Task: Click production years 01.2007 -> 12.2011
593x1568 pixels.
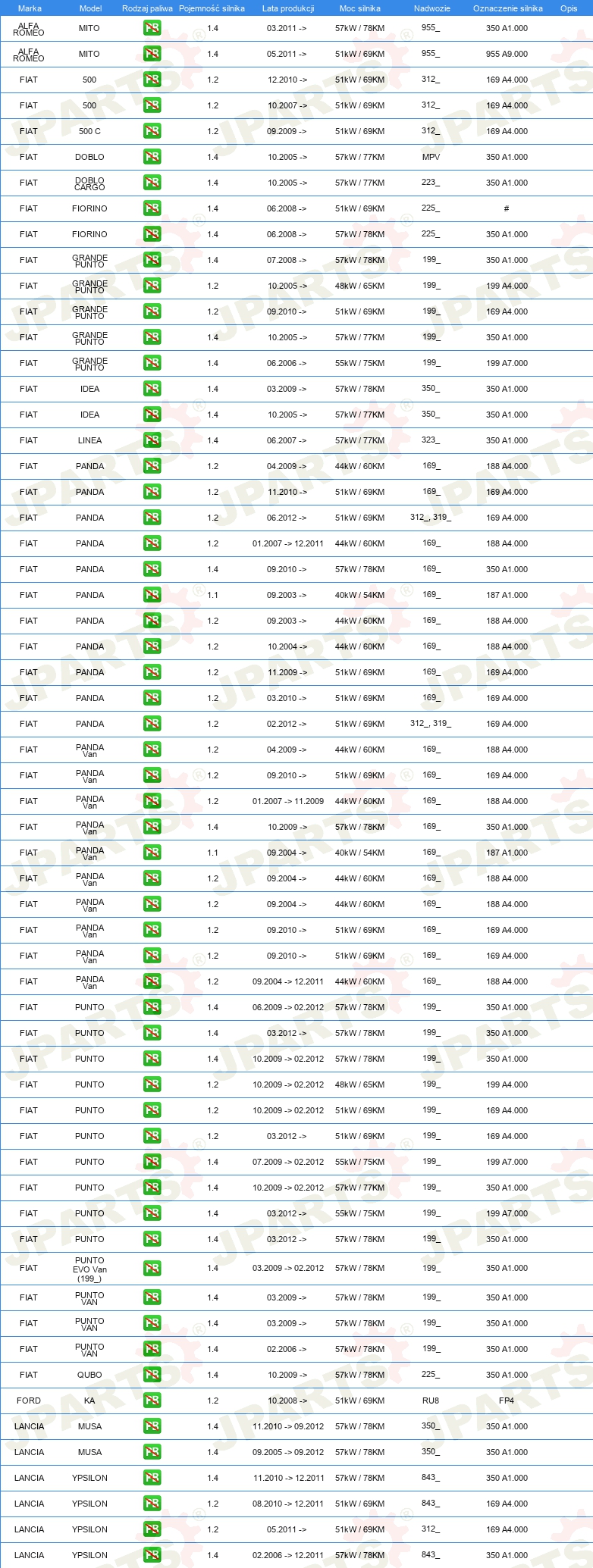Action: [x=288, y=543]
